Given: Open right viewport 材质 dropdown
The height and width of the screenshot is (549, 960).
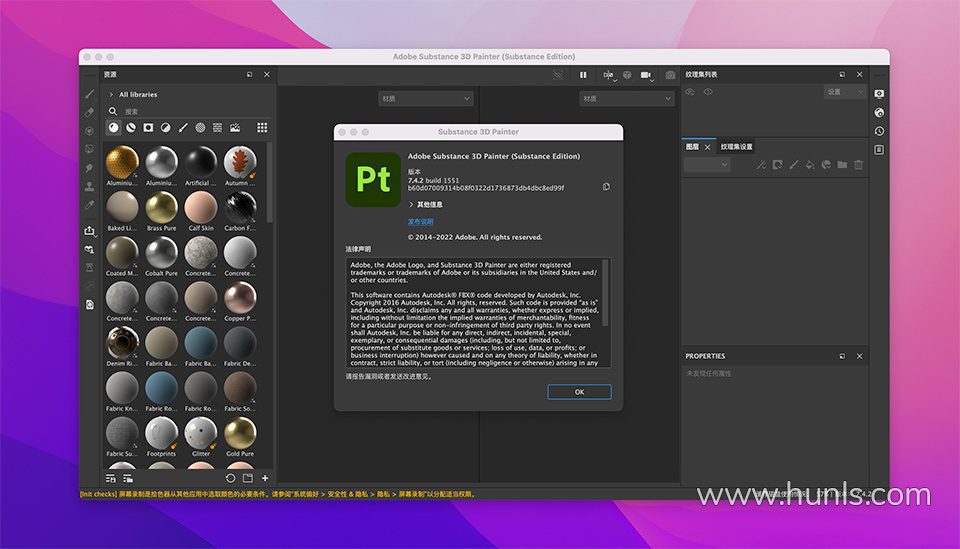Looking at the screenshot, I should pyautogui.click(x=627, y=99).
